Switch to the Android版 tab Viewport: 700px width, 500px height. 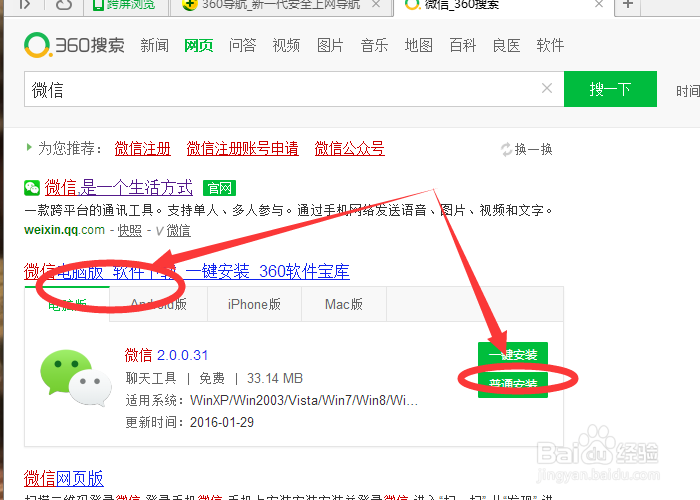pos(158,304)
